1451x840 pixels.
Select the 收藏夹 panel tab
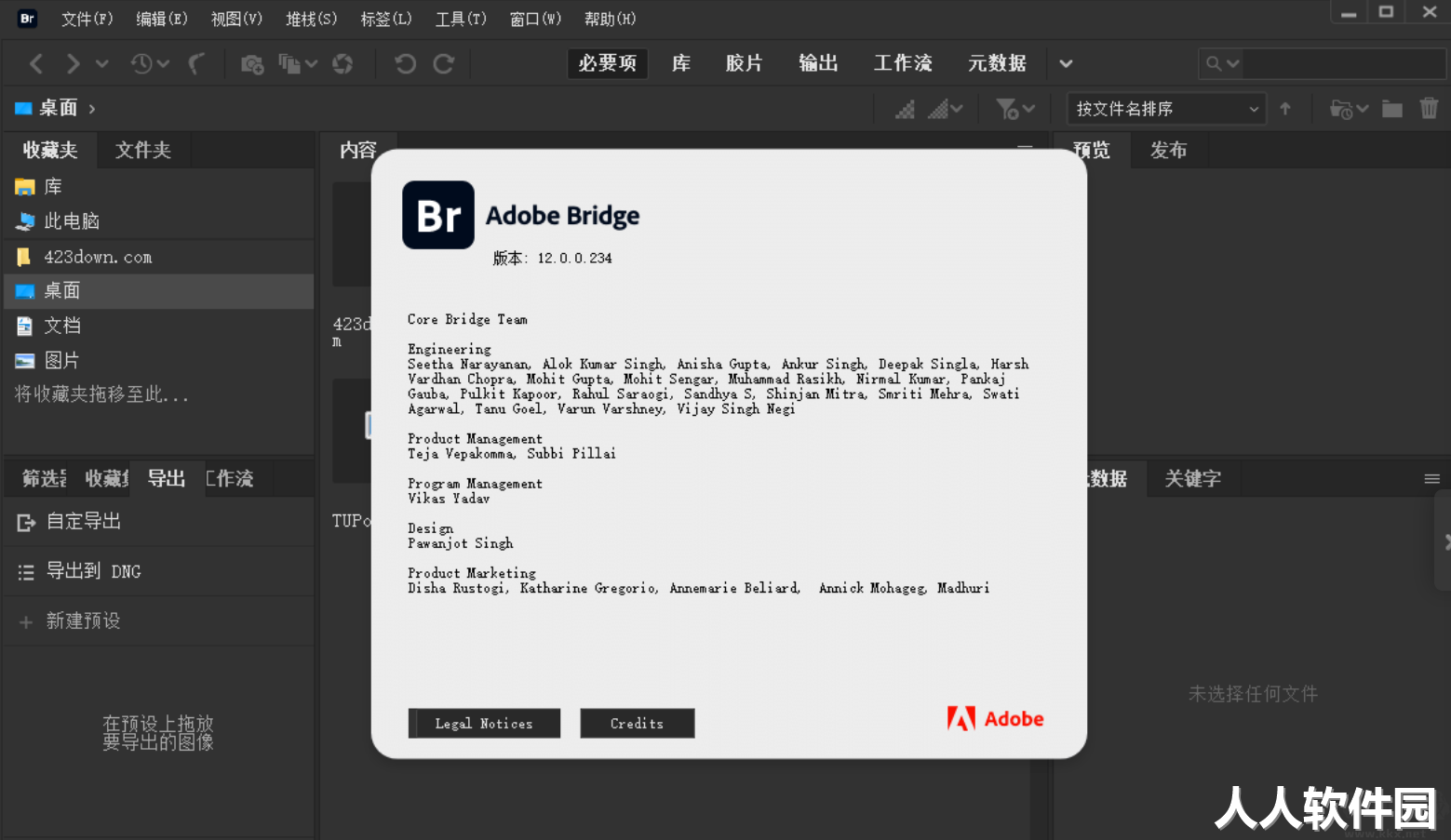click(50, 150)
